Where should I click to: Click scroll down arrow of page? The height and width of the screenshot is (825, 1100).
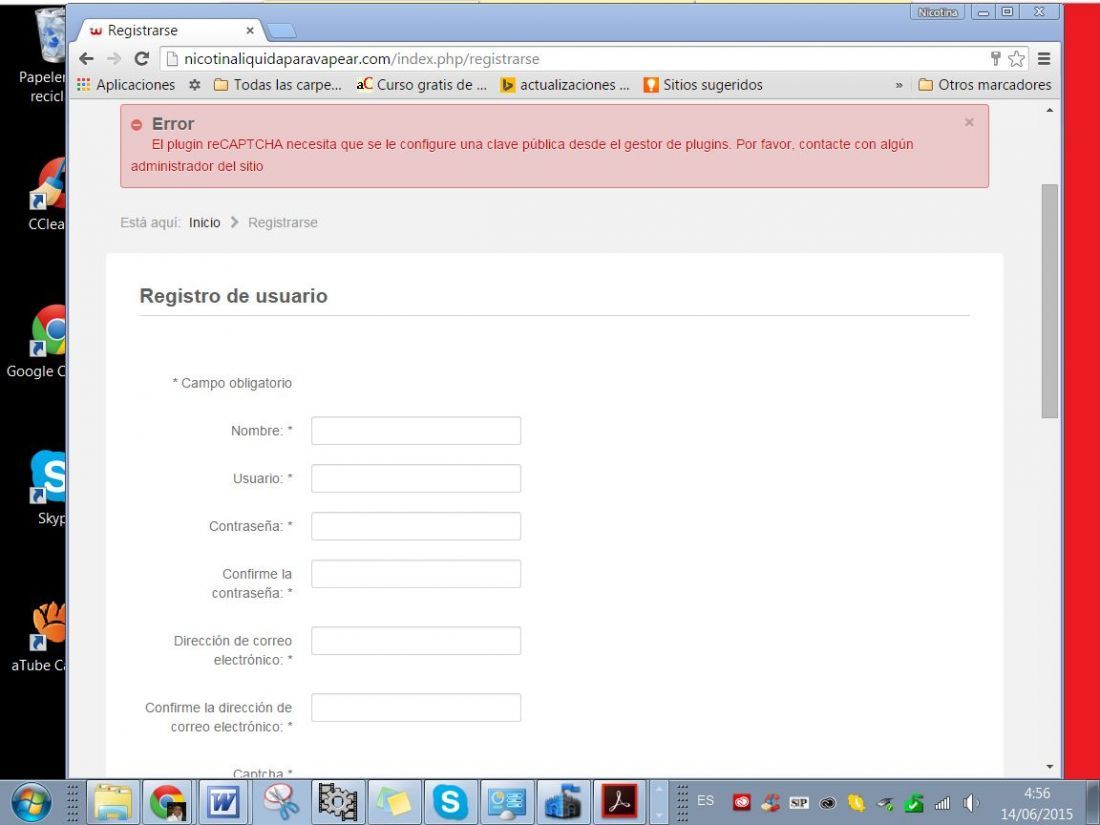point(1049,767)
